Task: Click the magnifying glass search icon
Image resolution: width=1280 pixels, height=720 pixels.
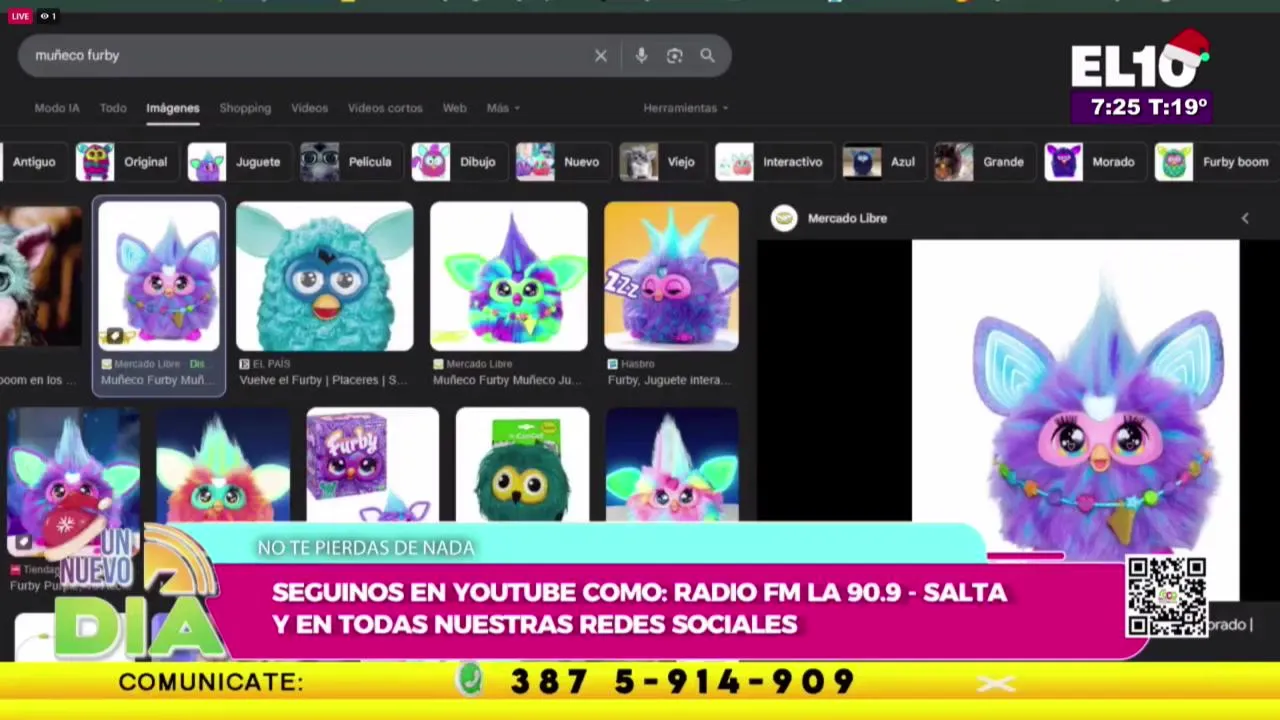Action: [x=708, y=56]
